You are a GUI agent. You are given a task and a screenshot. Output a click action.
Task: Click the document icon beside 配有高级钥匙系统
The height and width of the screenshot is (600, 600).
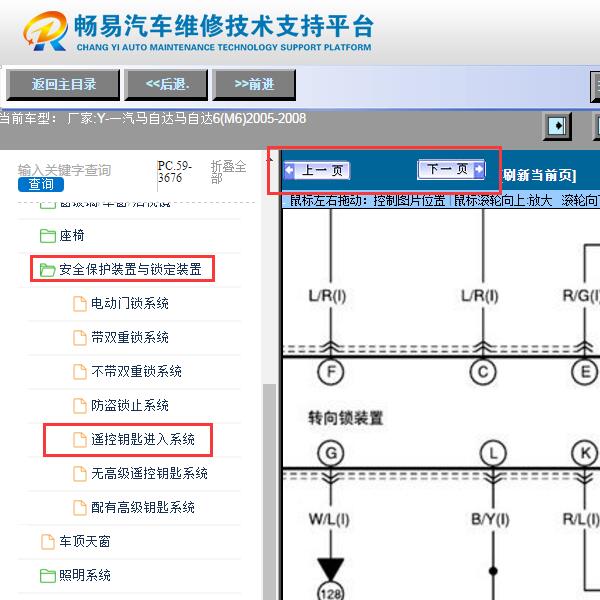(80, 508)
